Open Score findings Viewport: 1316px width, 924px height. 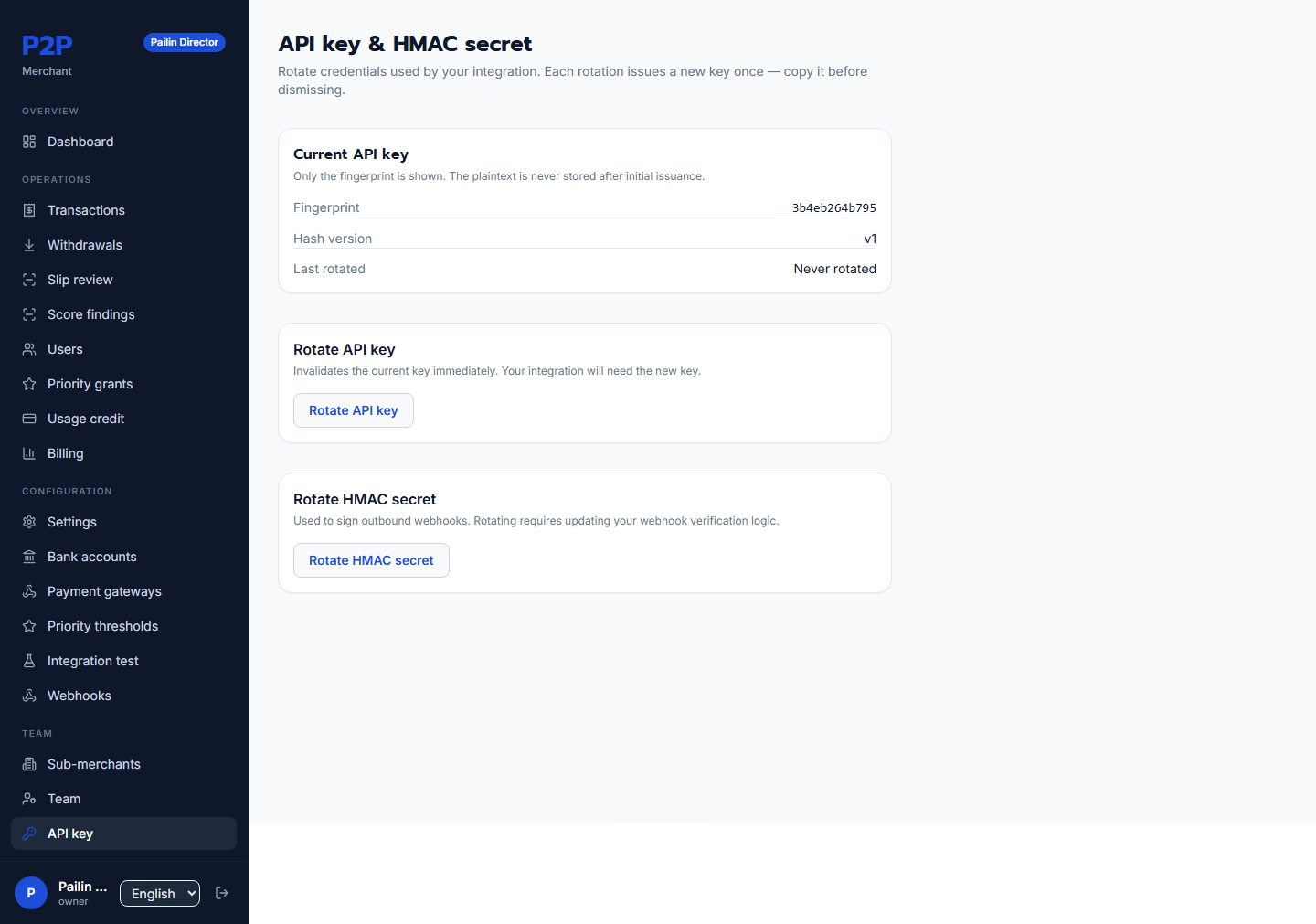point(123,314)
